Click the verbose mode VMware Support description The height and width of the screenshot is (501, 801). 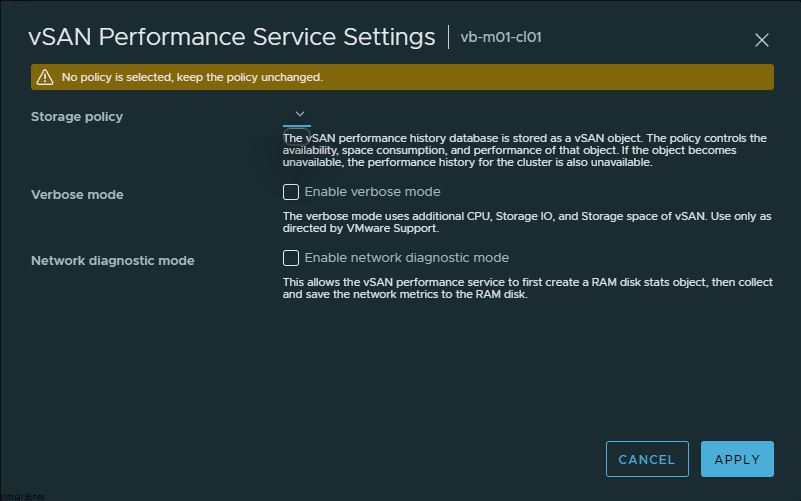525,222
